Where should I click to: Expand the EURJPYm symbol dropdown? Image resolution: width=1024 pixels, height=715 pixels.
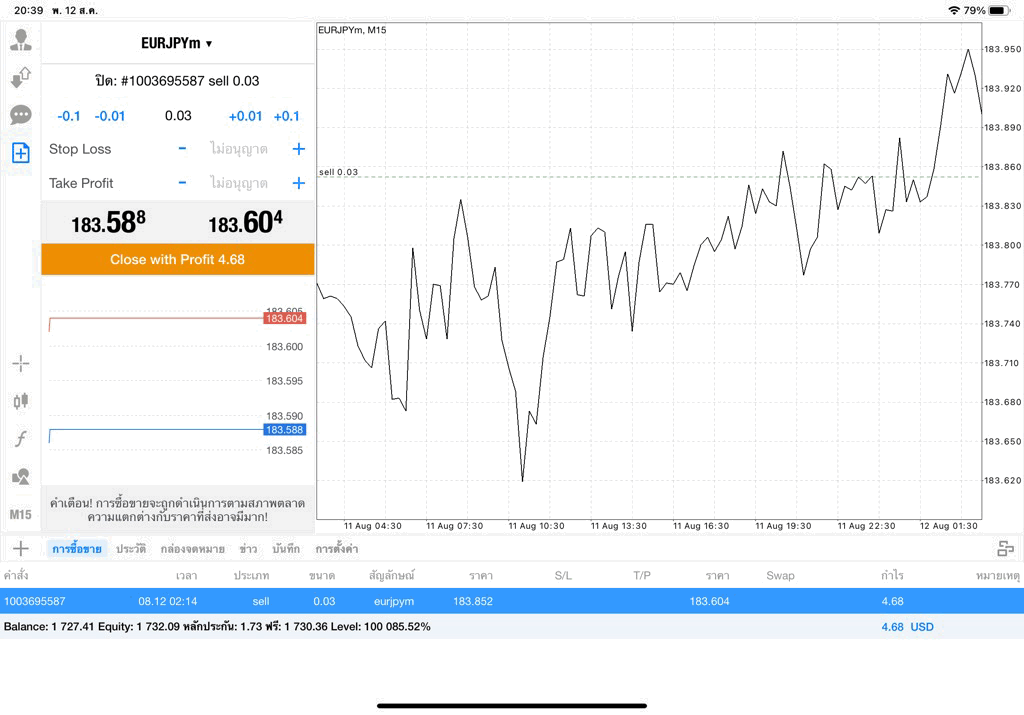pyautogui.click(x=177, y=43)
